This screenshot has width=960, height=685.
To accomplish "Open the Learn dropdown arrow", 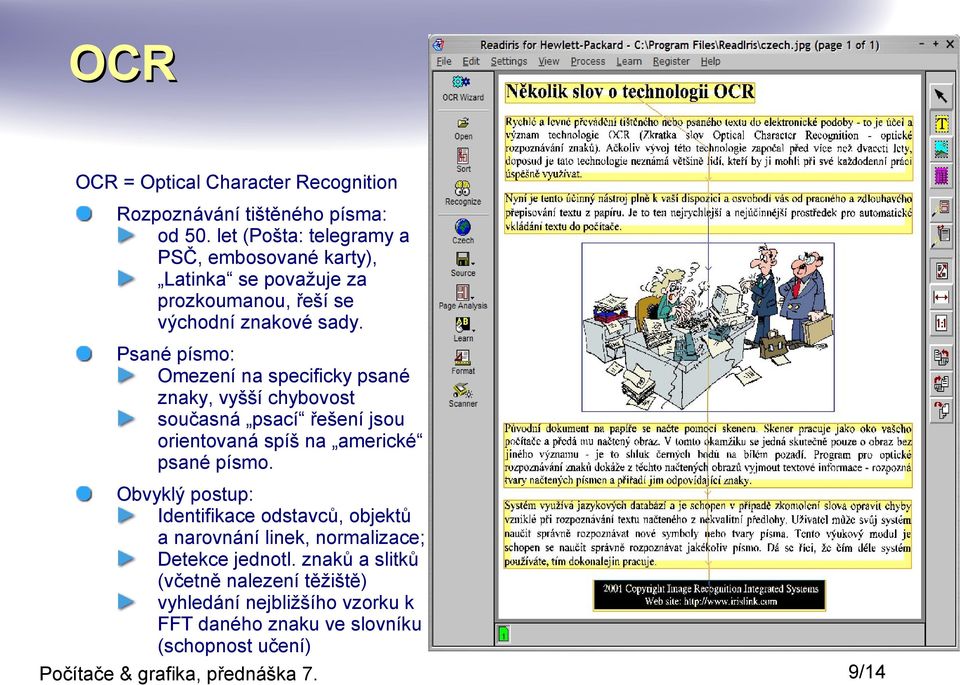I will pyautogui.click(x=473, y=329).
